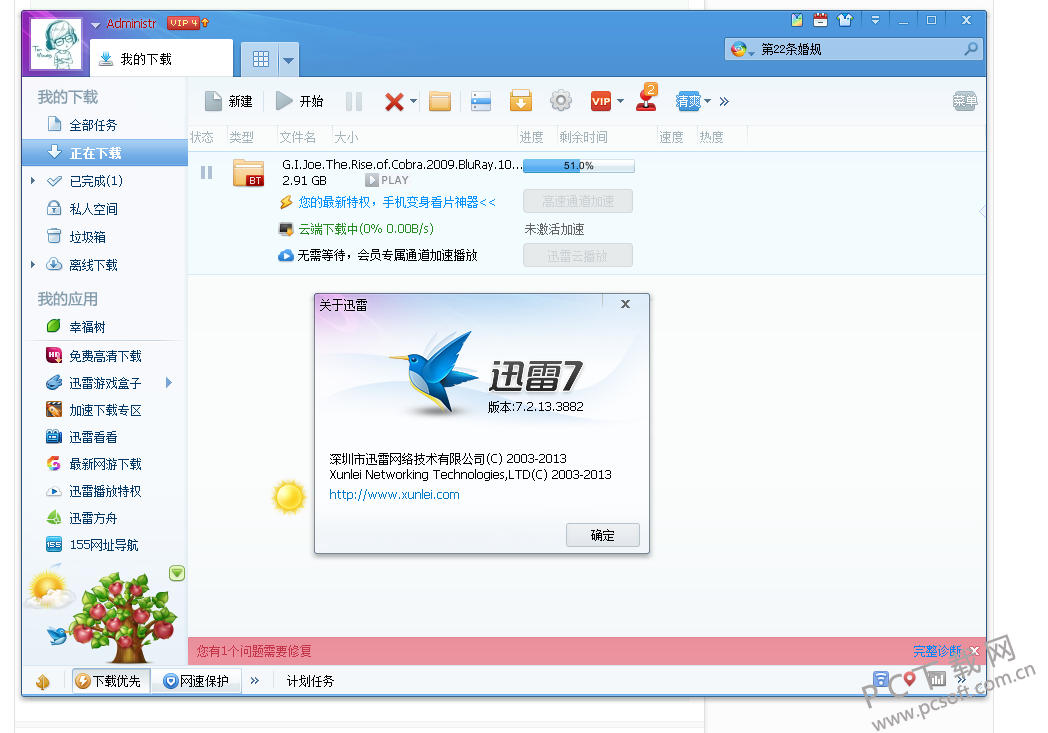1048x733 pixels.
Task: Click the 迅雷云播放 button
Action: pos(578,255)
